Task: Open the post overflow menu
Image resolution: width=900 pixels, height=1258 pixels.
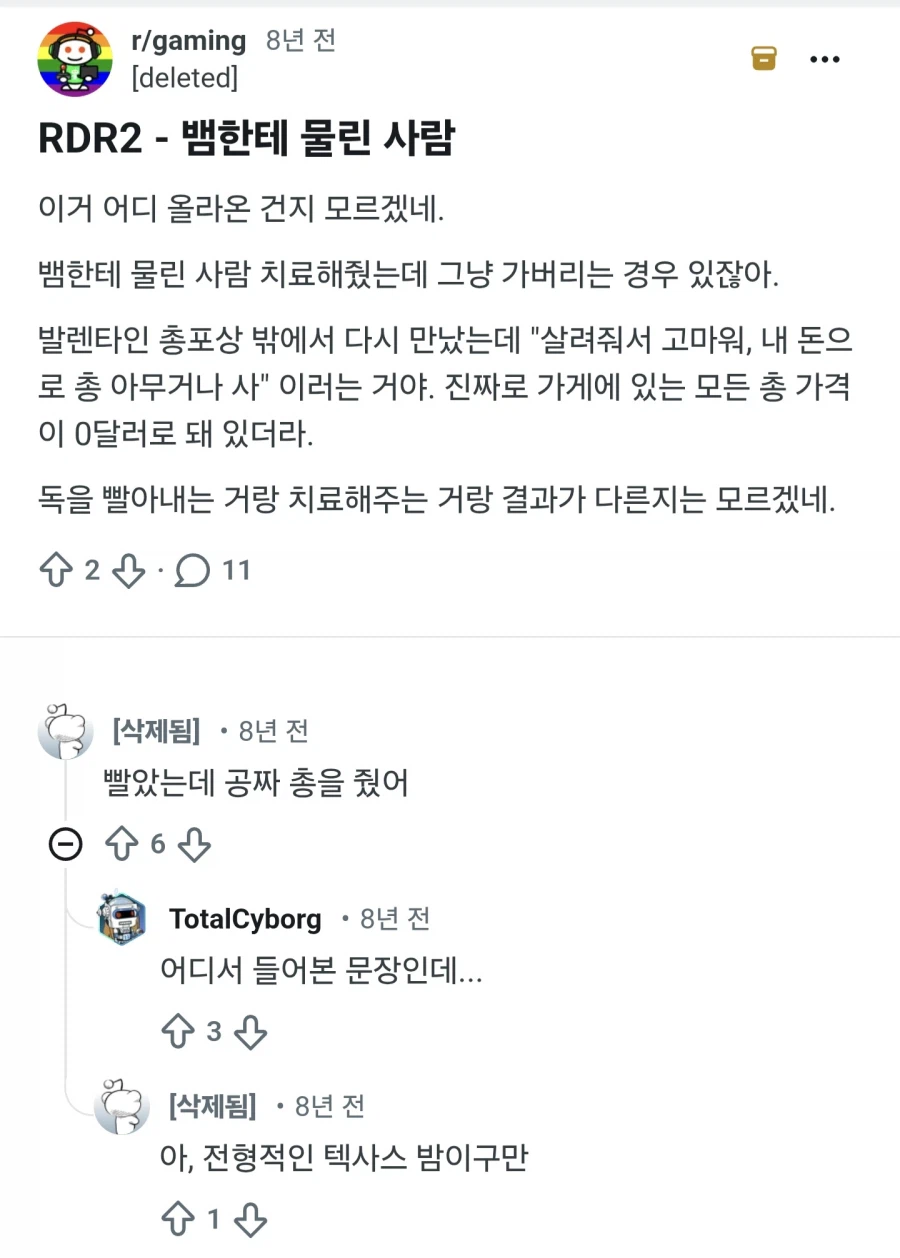Action: coord(825,58)
